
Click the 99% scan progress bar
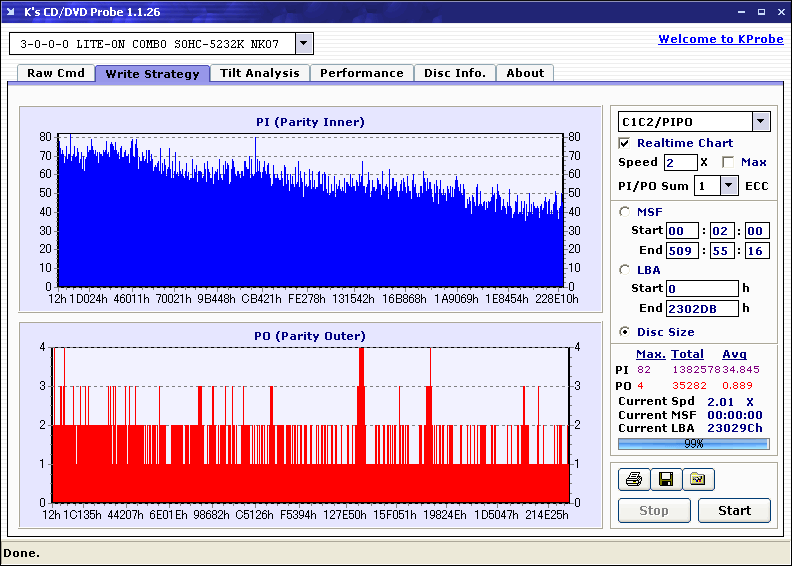coord(694,444)
